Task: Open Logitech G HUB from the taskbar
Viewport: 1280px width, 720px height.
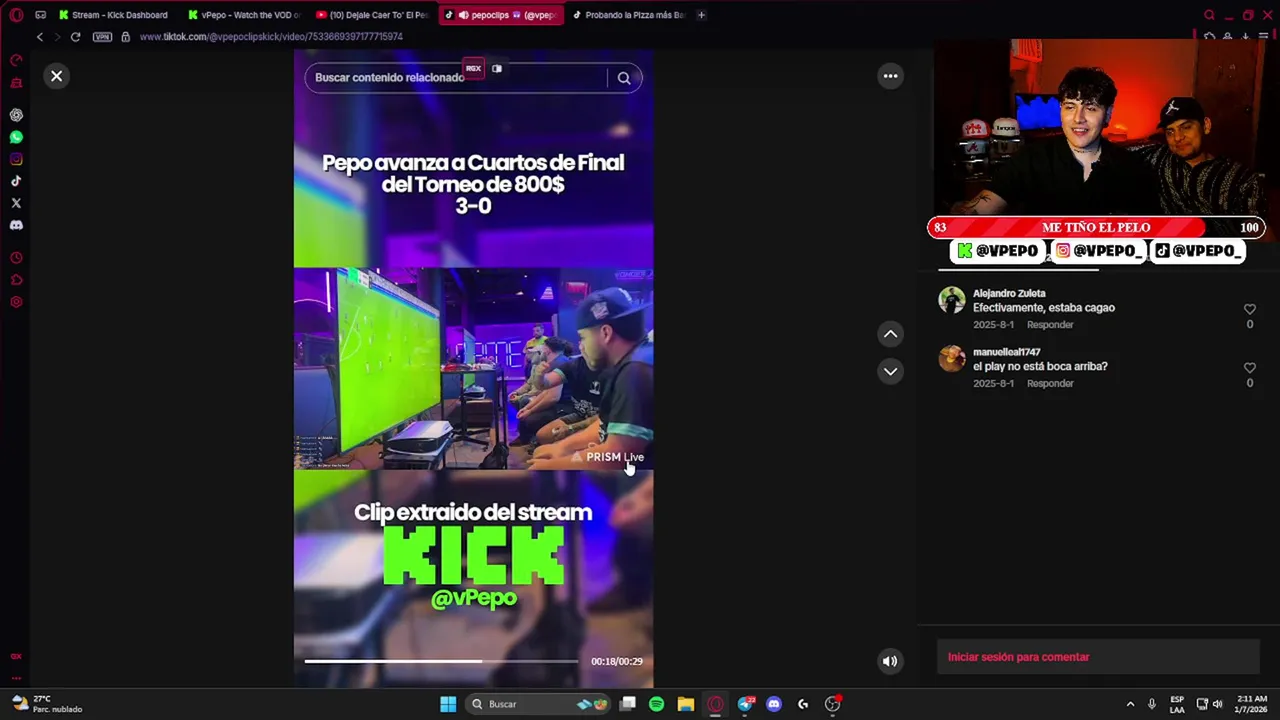Action: pos(802,704)
